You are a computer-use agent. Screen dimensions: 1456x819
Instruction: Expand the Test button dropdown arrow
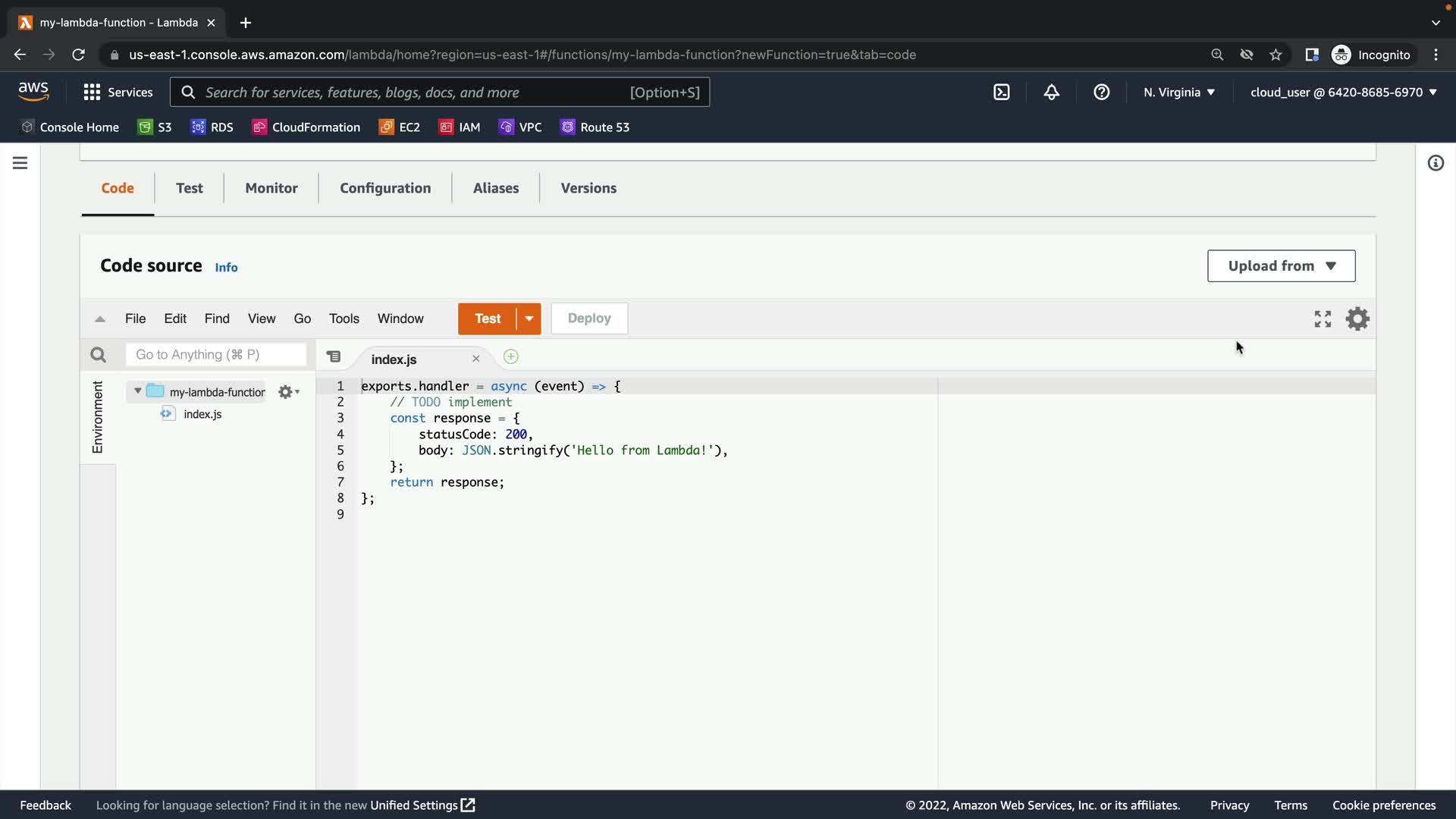point(529,318)
